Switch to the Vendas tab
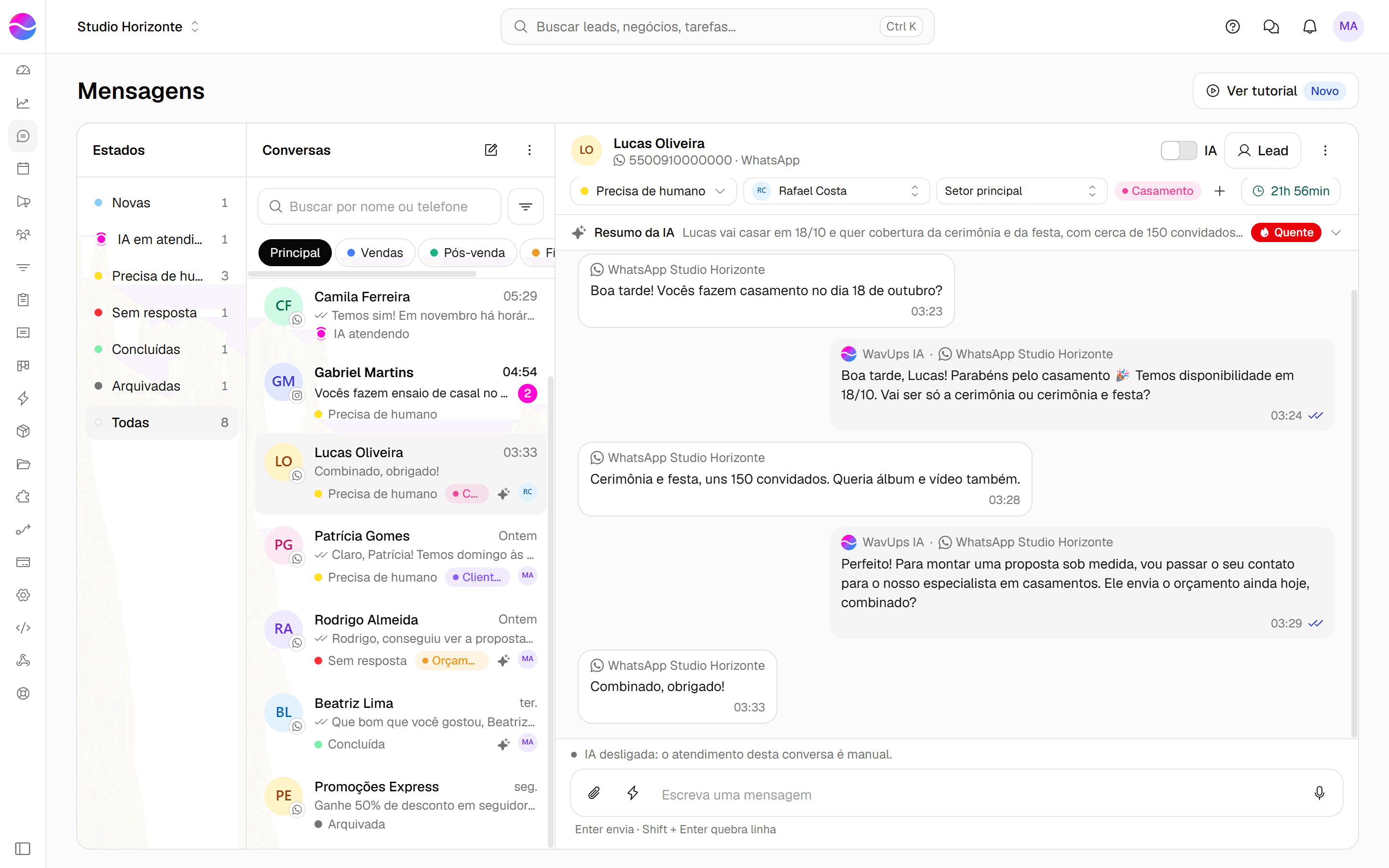 click(375, 253)
